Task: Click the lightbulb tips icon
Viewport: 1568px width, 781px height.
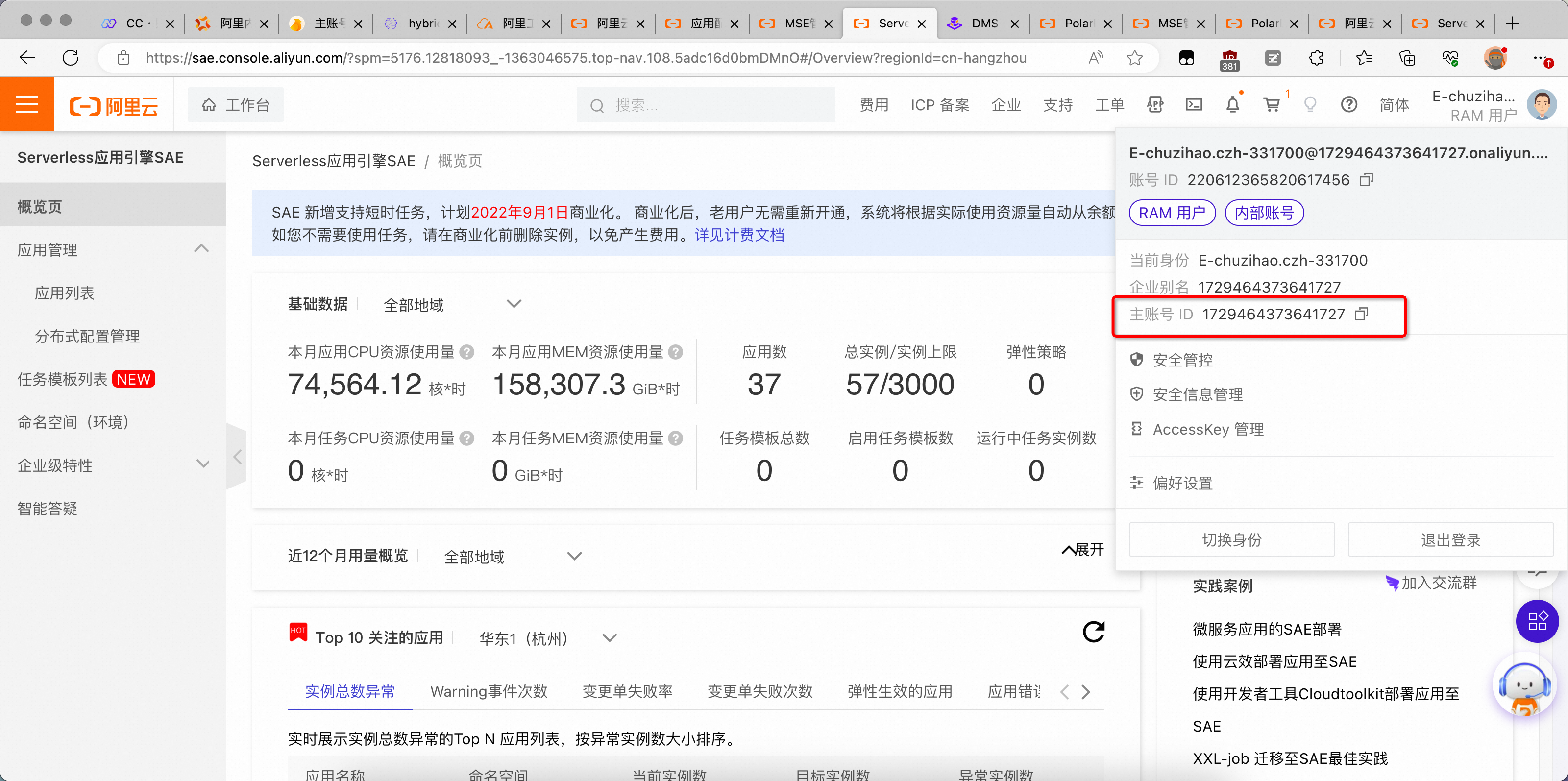Action: pos(1311,105)
